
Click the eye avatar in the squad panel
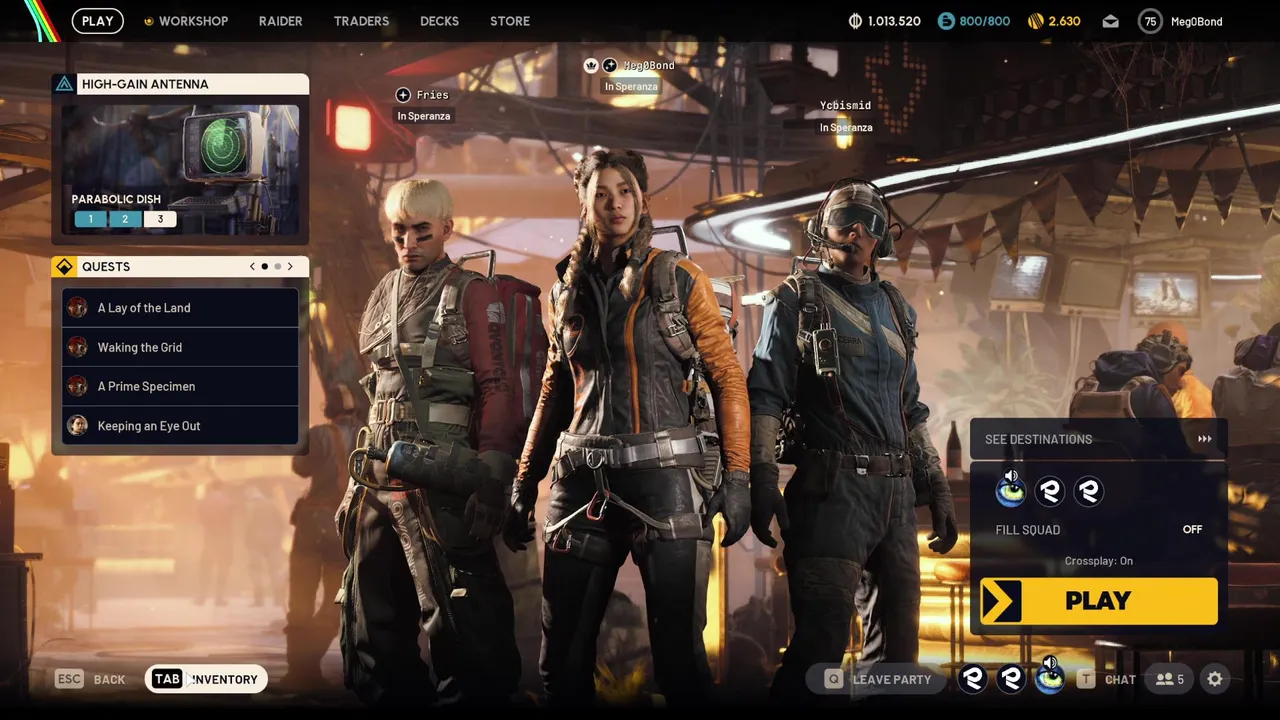pos(1010,491)
